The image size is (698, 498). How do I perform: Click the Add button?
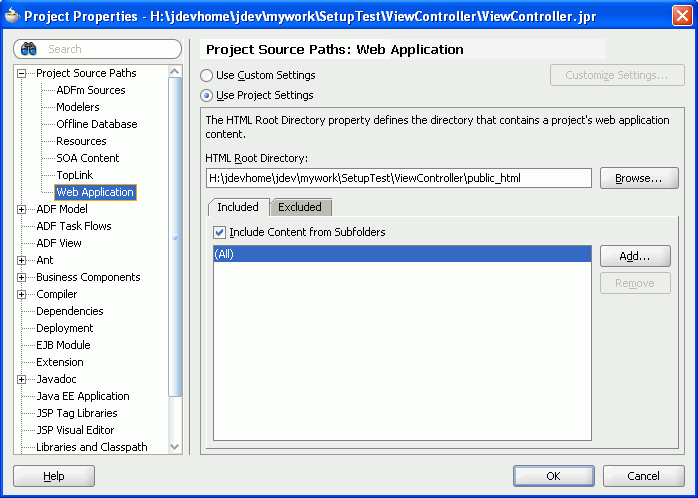point(635,256)
